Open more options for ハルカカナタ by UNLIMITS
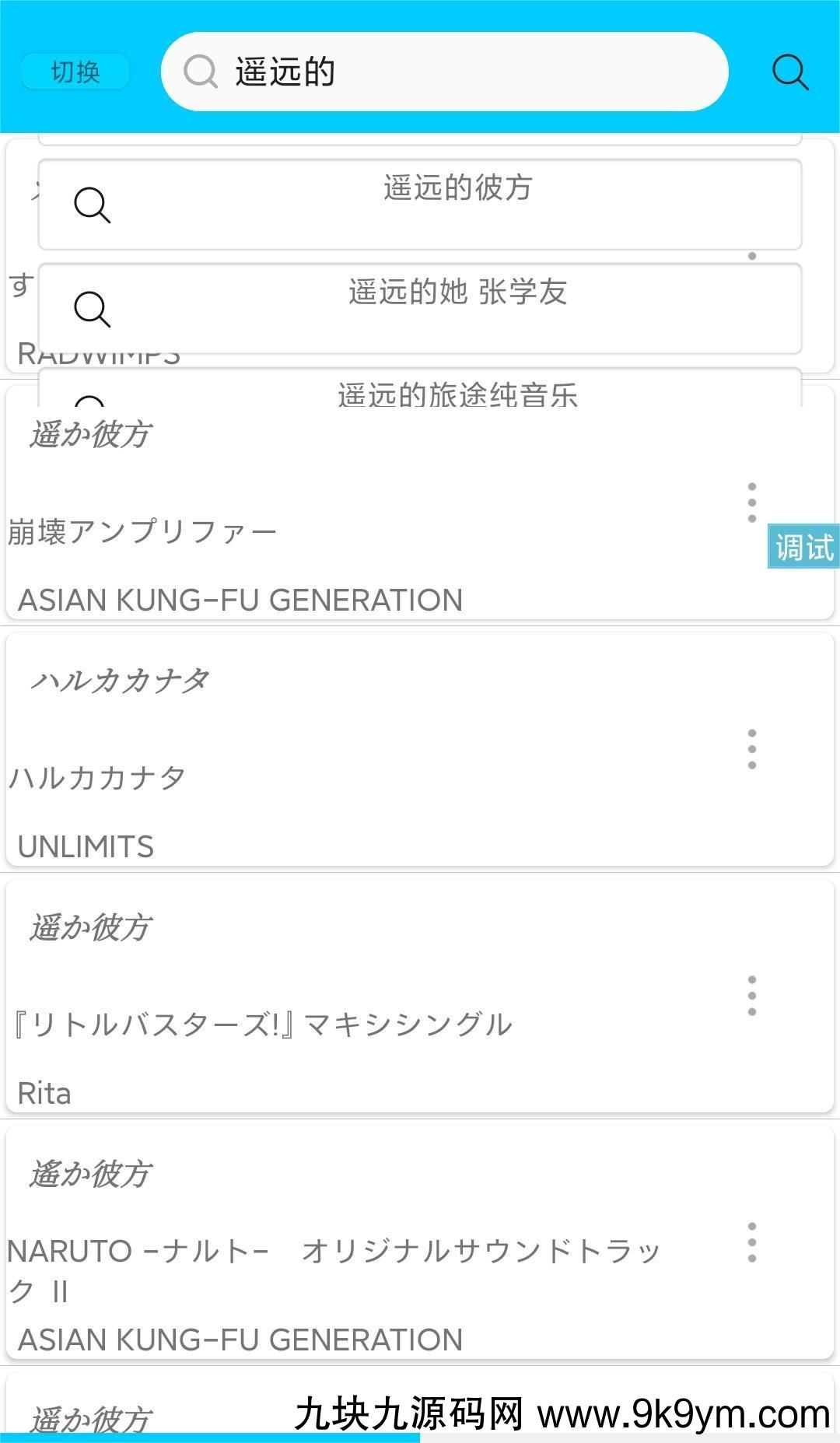 tap(751, 749)
